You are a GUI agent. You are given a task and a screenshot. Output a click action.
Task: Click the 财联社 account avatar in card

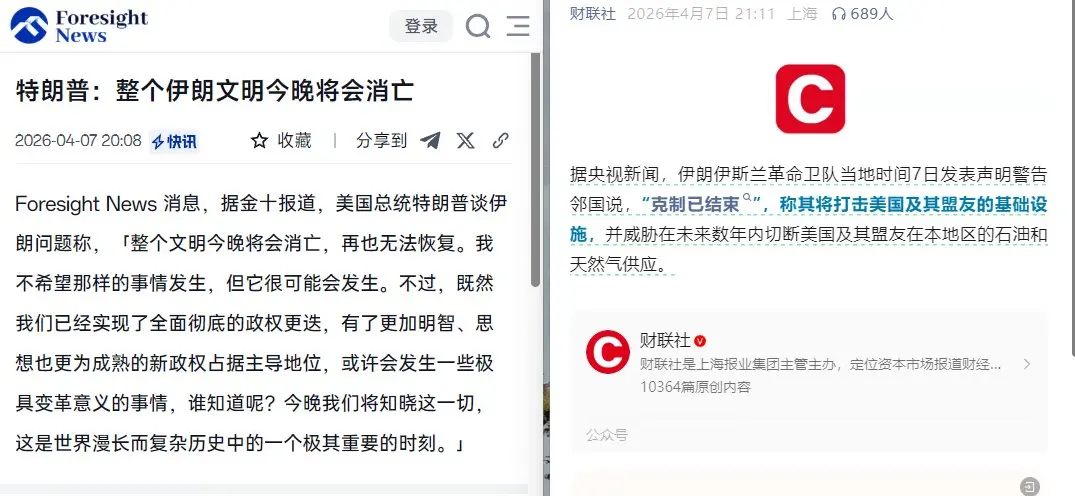pos(607,352)
